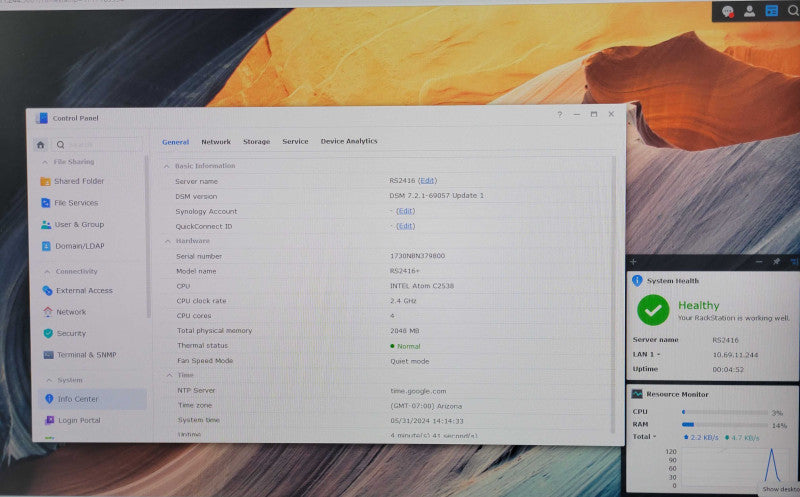Open Domain/LDAP settings

pos(73,246)
